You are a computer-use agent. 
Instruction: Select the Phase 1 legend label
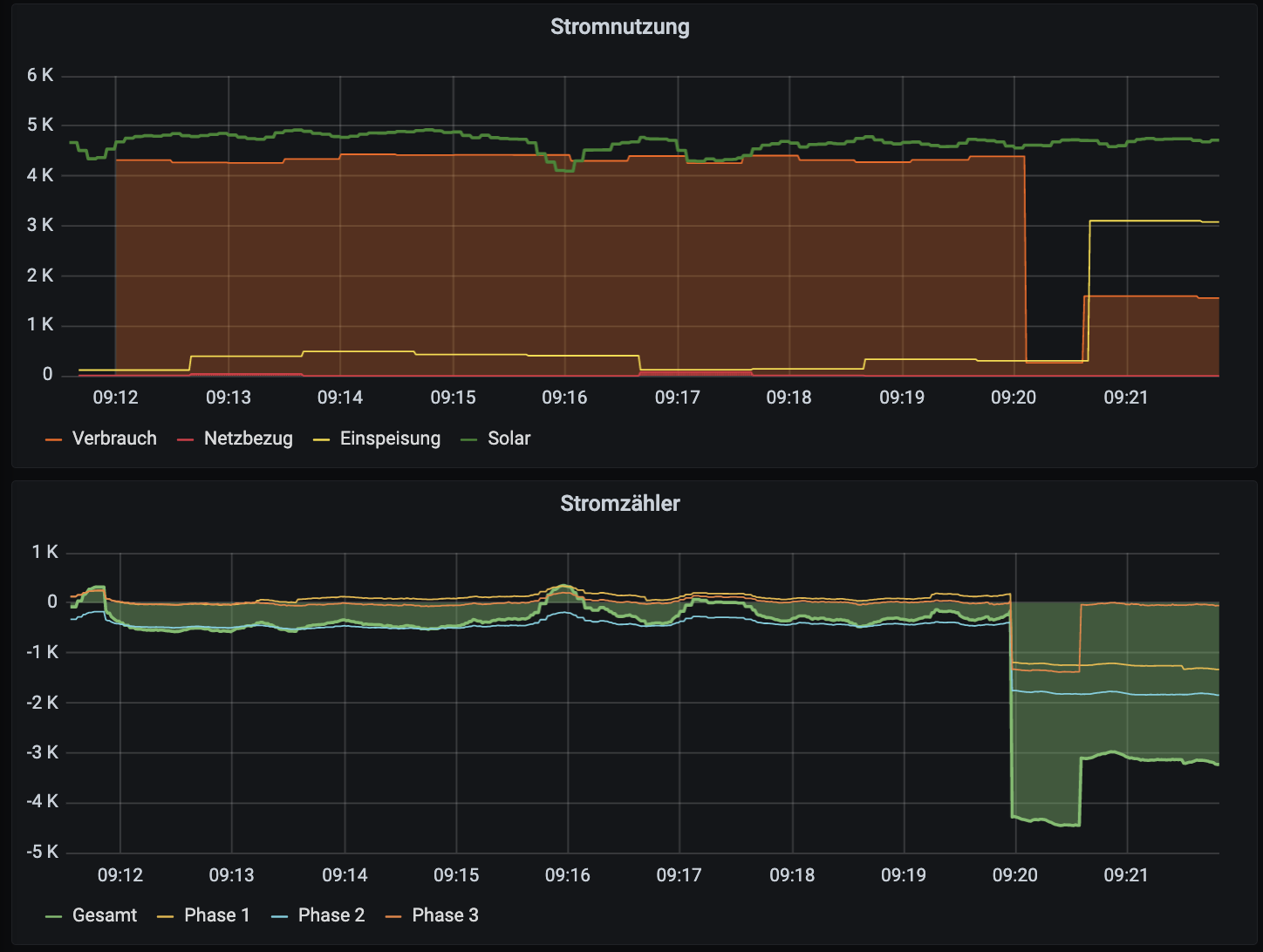(217, 915)
